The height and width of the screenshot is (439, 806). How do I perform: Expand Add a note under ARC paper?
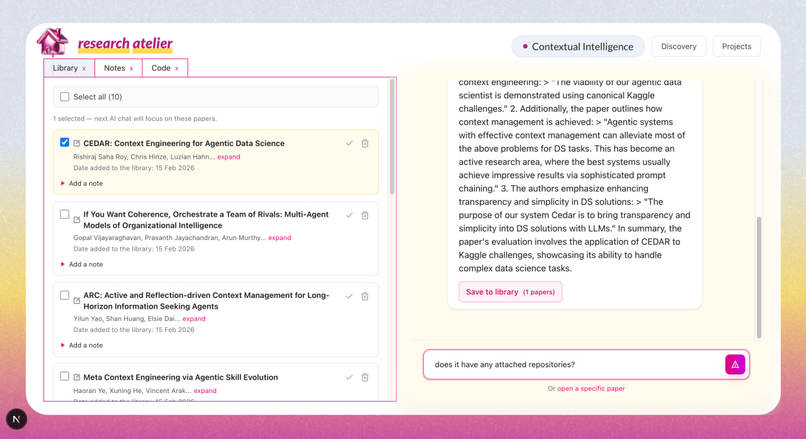tap(82, 345)
